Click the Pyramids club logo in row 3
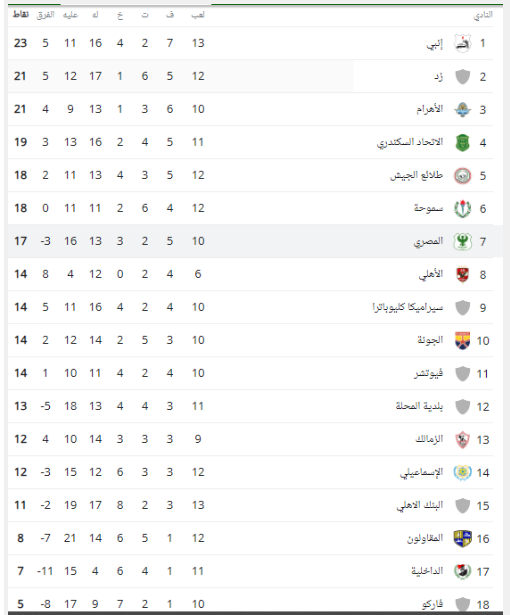The image size is (510, 615). point(463,109)
